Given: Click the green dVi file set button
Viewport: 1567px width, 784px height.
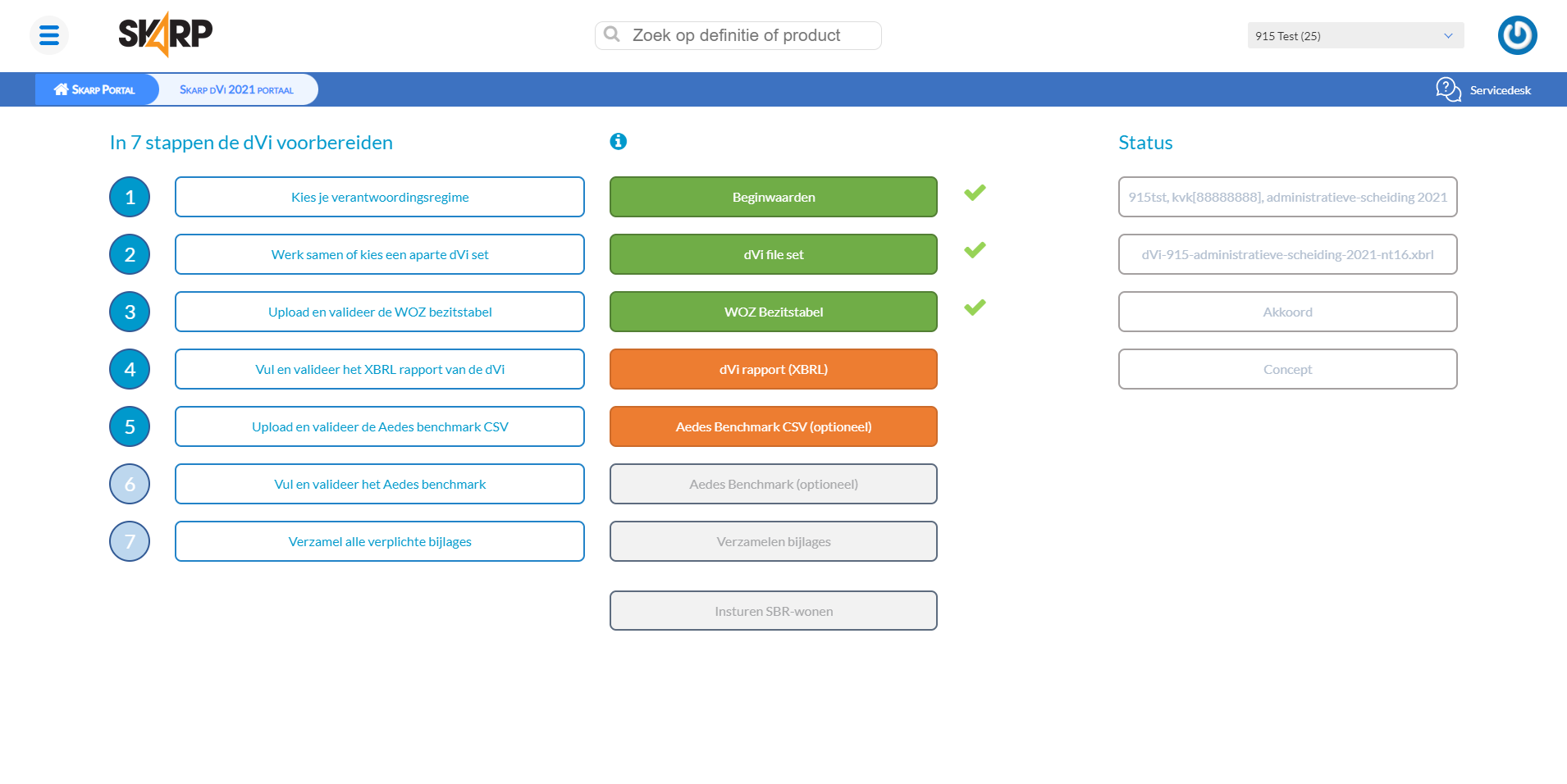Looking at the screenshot, I should (773, 254).
